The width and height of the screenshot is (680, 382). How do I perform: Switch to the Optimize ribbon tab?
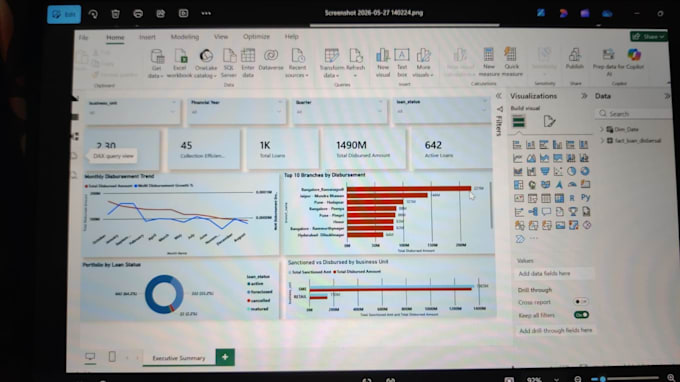click(256, 37)
